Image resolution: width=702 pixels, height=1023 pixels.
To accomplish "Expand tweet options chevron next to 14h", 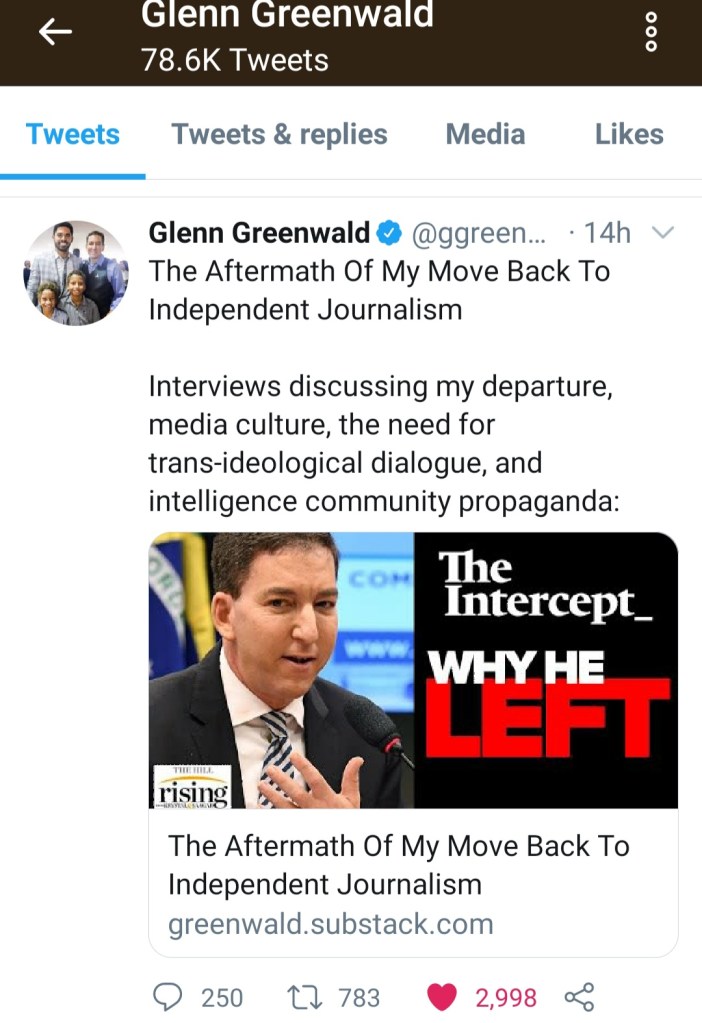I will click(x=663, y=232).
